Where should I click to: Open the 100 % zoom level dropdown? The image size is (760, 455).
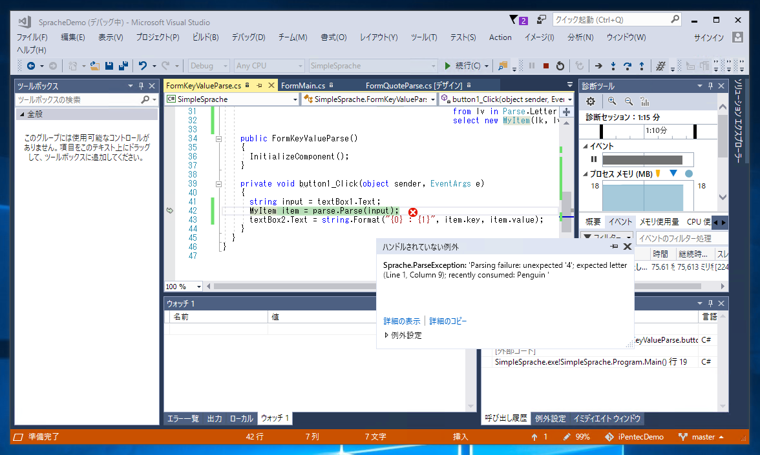183,286
